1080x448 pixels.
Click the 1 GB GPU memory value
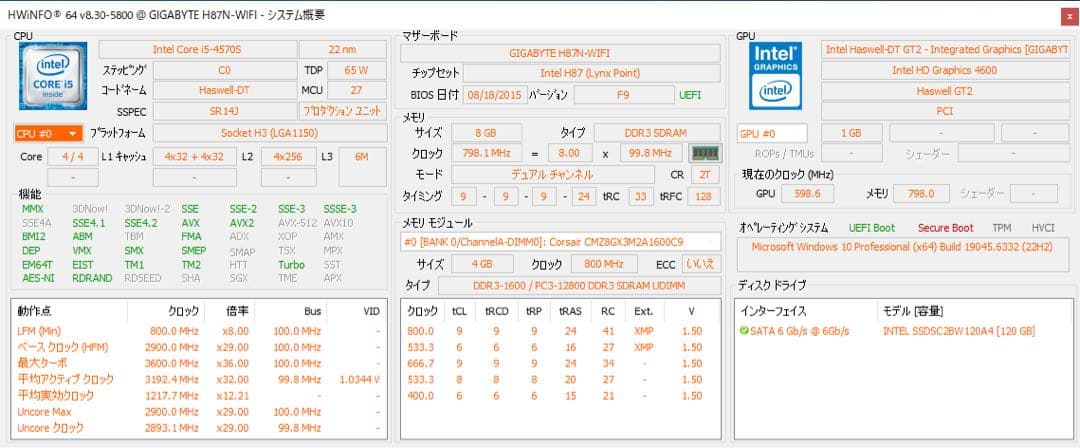coord(851,134)
